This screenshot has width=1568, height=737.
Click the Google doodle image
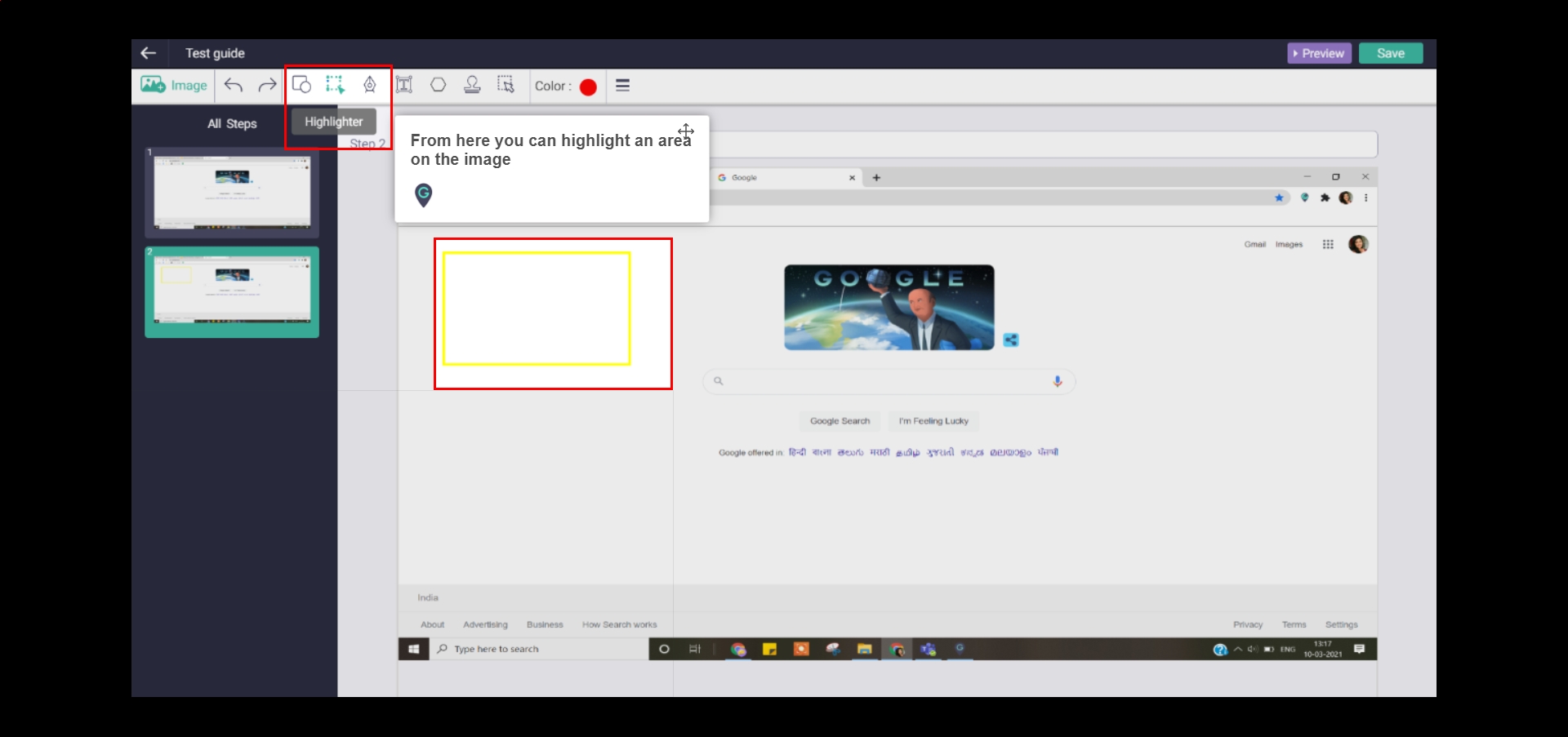pyautogui.click(x=889, y=307)
